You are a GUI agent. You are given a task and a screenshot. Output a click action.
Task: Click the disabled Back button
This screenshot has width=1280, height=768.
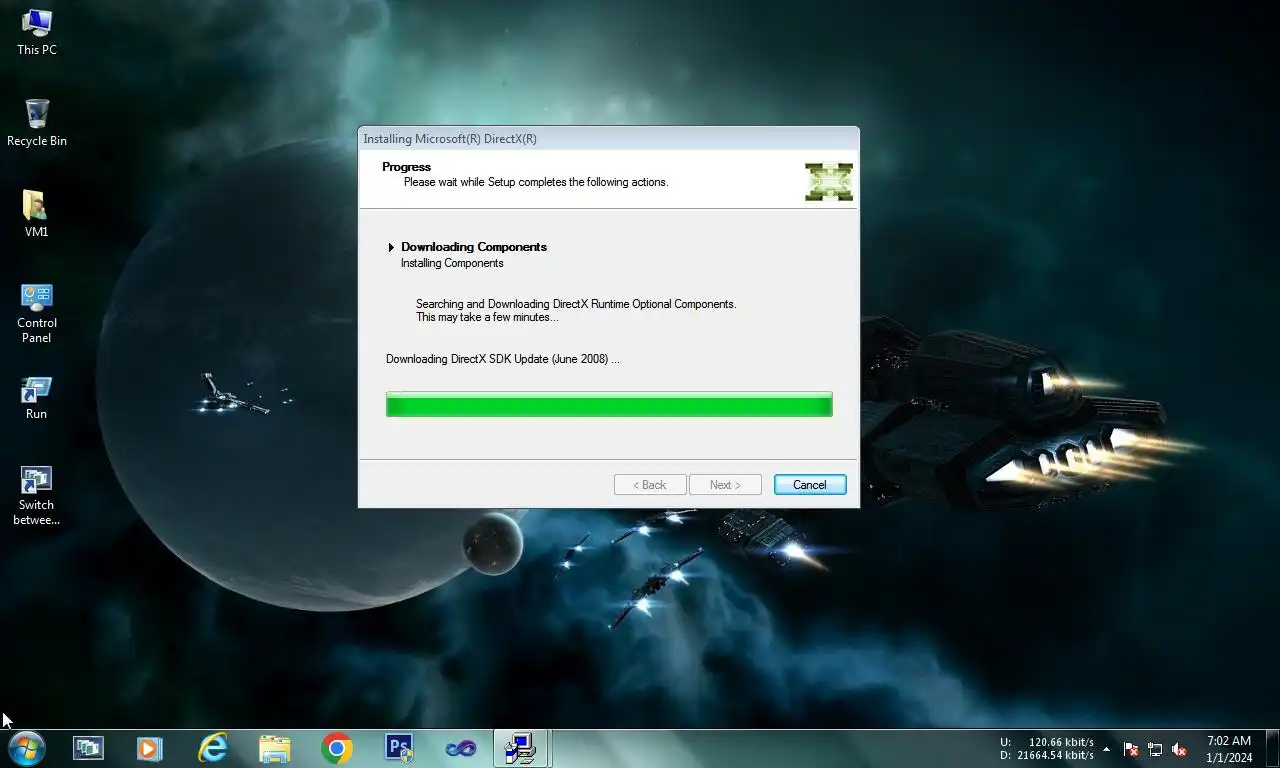pyautogui.click(x=650, y=485)
